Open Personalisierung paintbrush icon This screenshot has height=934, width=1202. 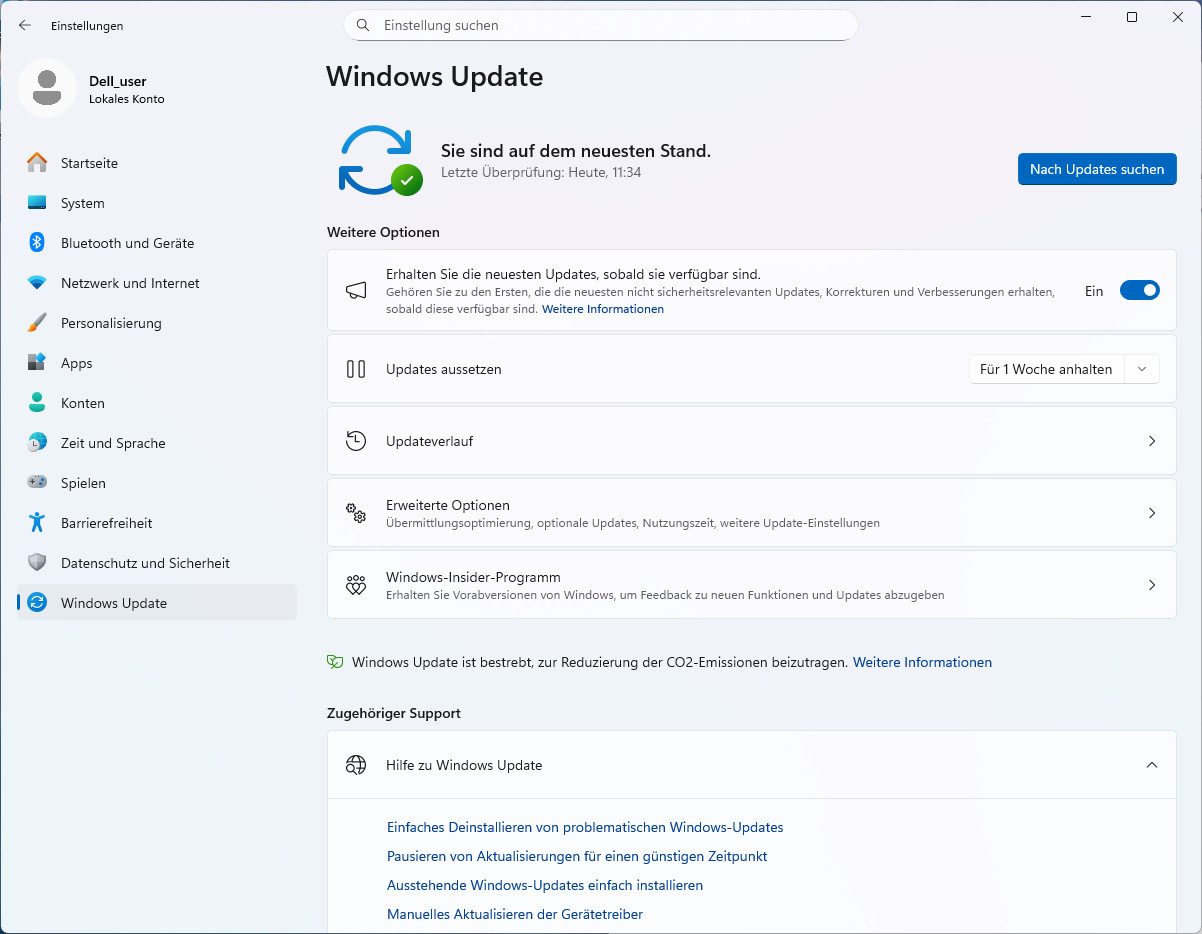coord(37,323)
